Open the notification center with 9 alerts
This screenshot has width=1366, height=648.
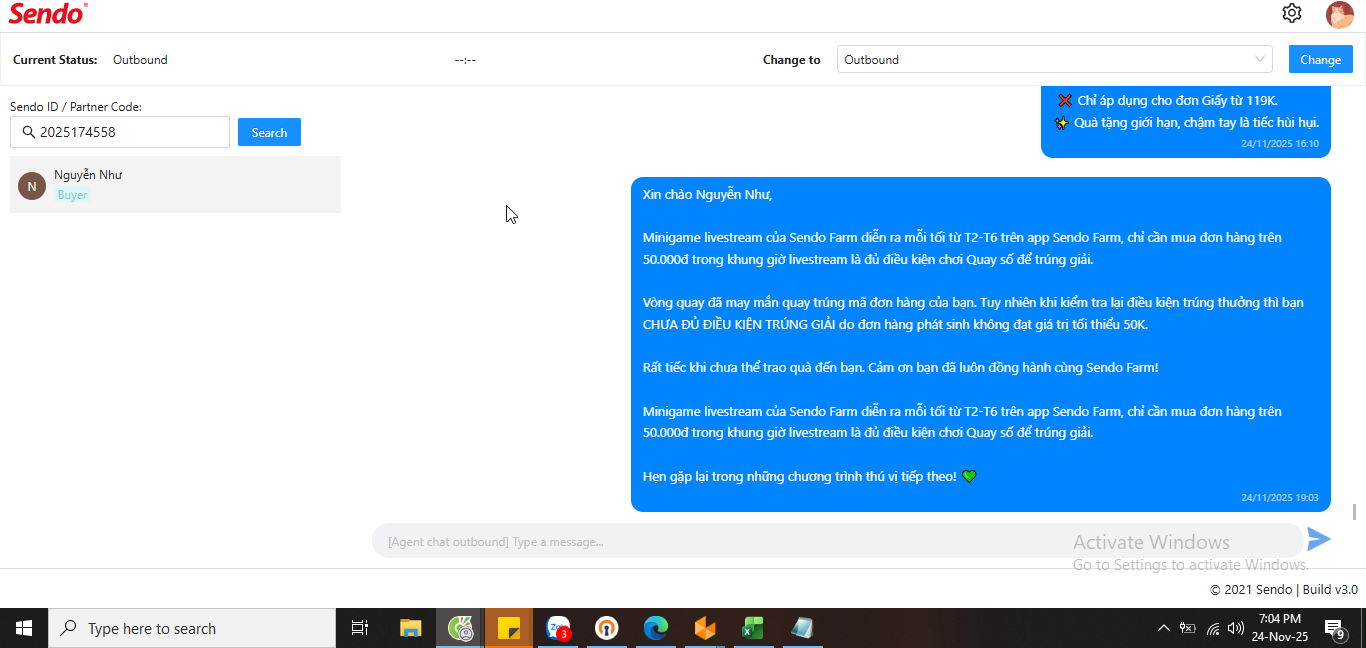point(1335,628)
